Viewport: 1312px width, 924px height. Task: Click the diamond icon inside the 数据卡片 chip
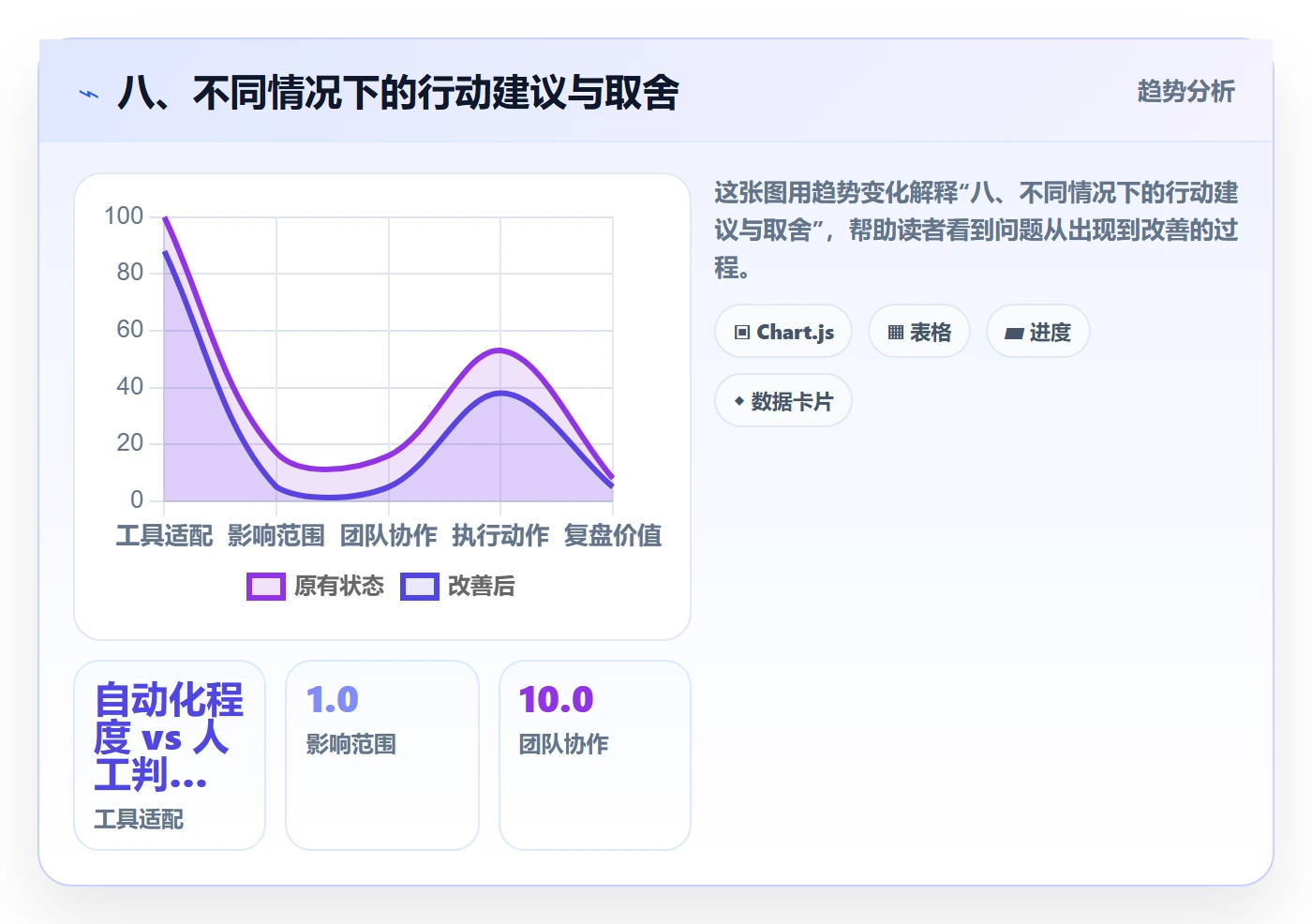pos(739,401)
